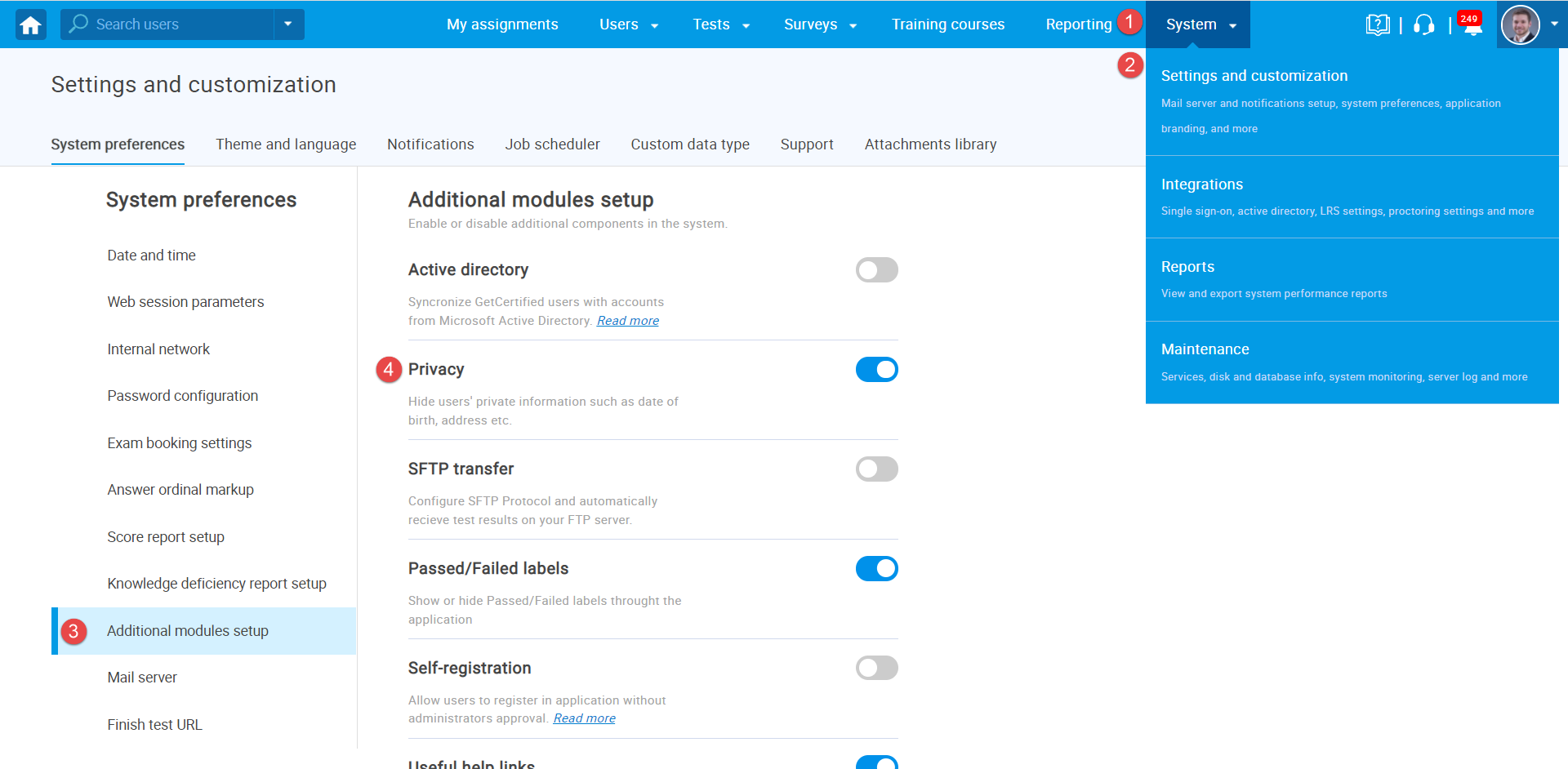Image resolution: width=1568 pixels, height=769 pixels.
Task: Open notifications bell with 249 badge
Action: [1472, 26]
